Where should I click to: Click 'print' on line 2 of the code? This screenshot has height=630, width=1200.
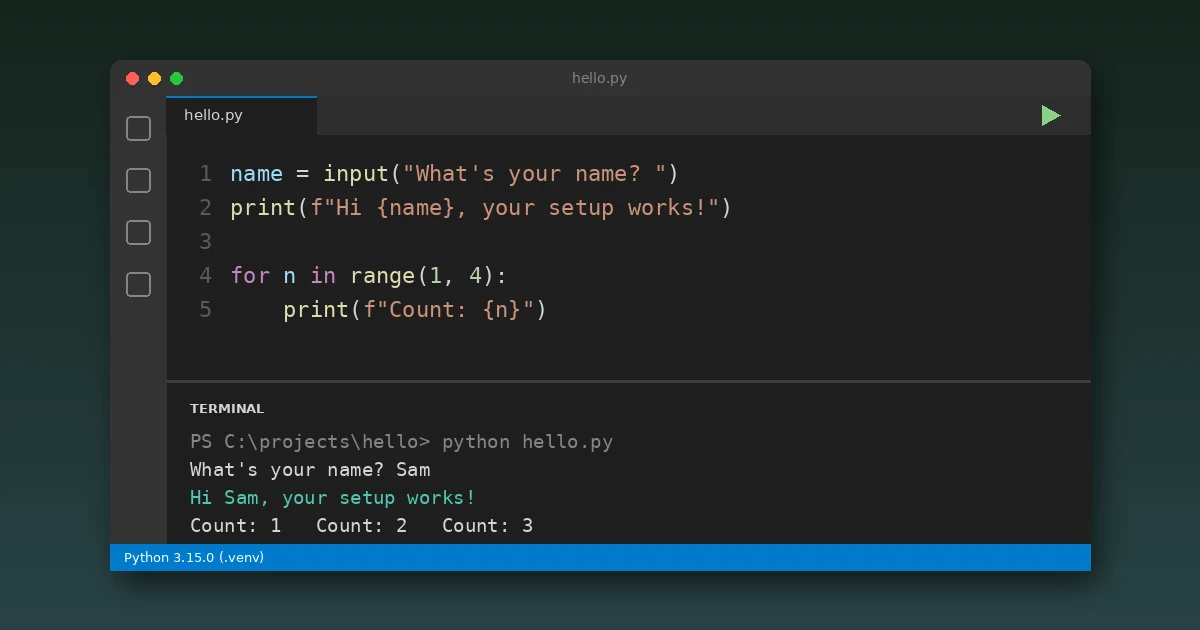tap(263, 208)
